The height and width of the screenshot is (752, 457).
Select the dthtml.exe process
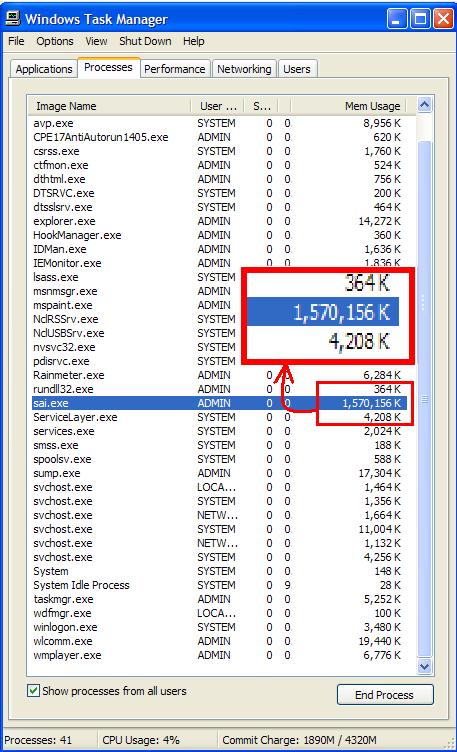tap(220, 179)
